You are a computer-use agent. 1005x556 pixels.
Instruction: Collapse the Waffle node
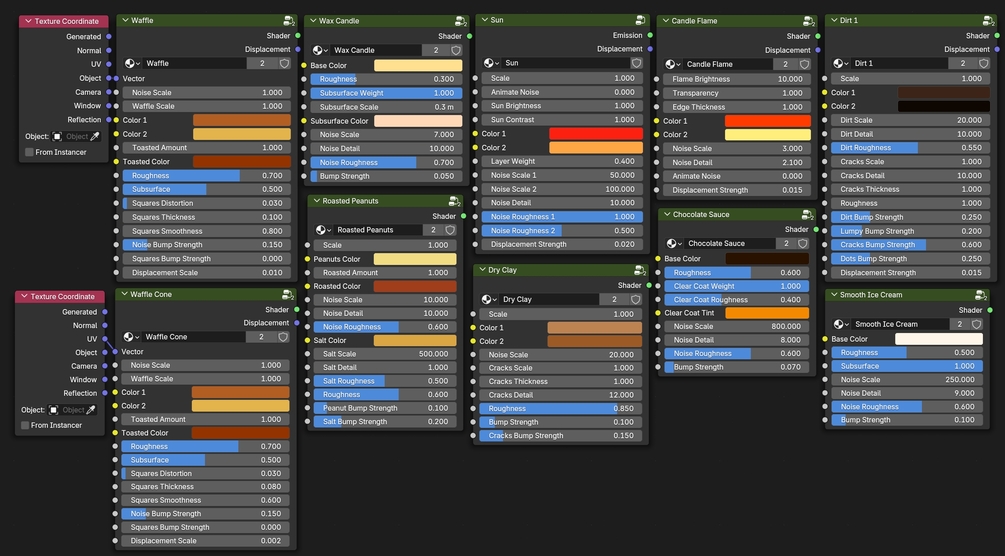pos(125,21)
